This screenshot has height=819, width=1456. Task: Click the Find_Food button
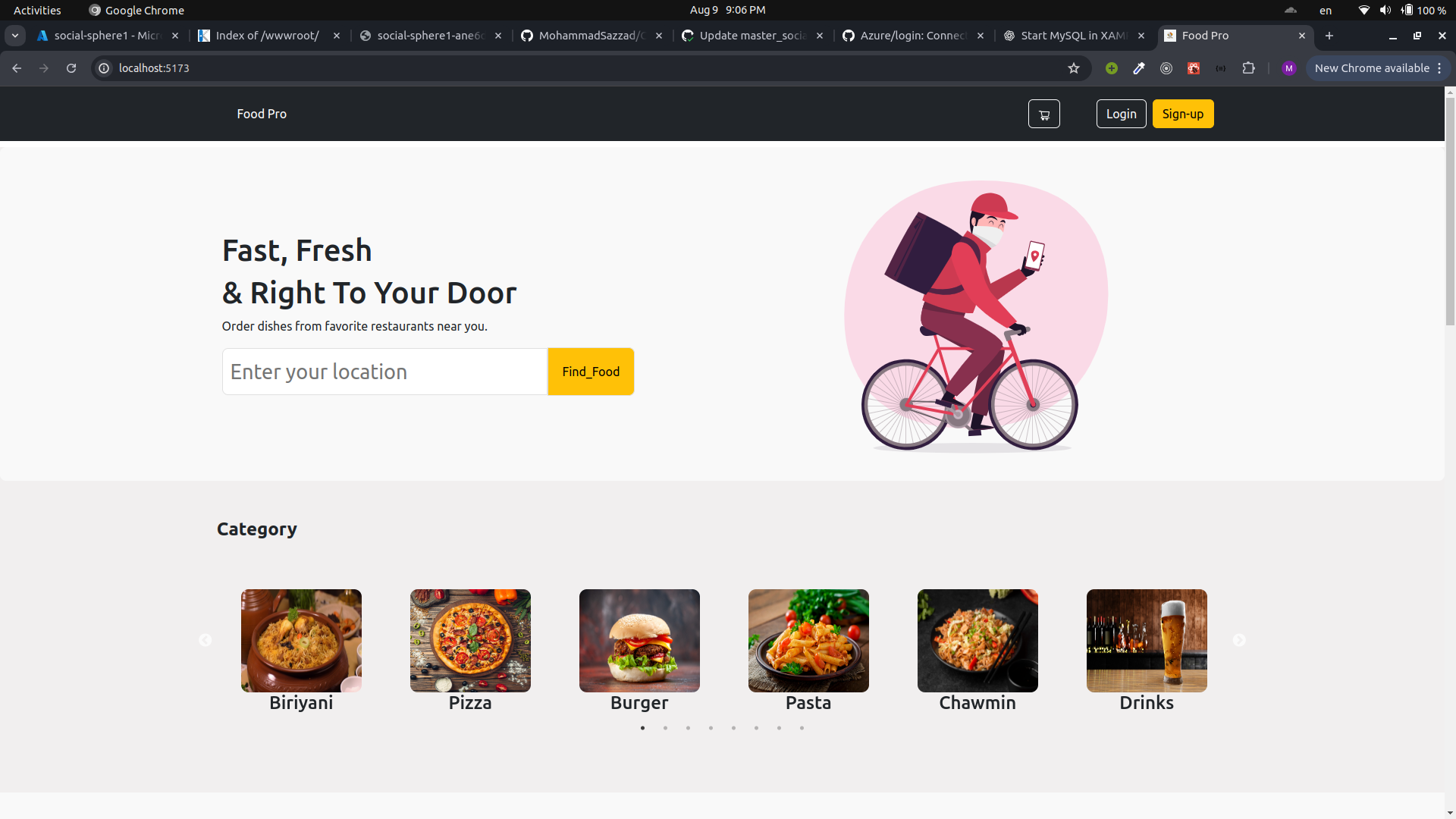pyautogui.click(x=591, y=372)
